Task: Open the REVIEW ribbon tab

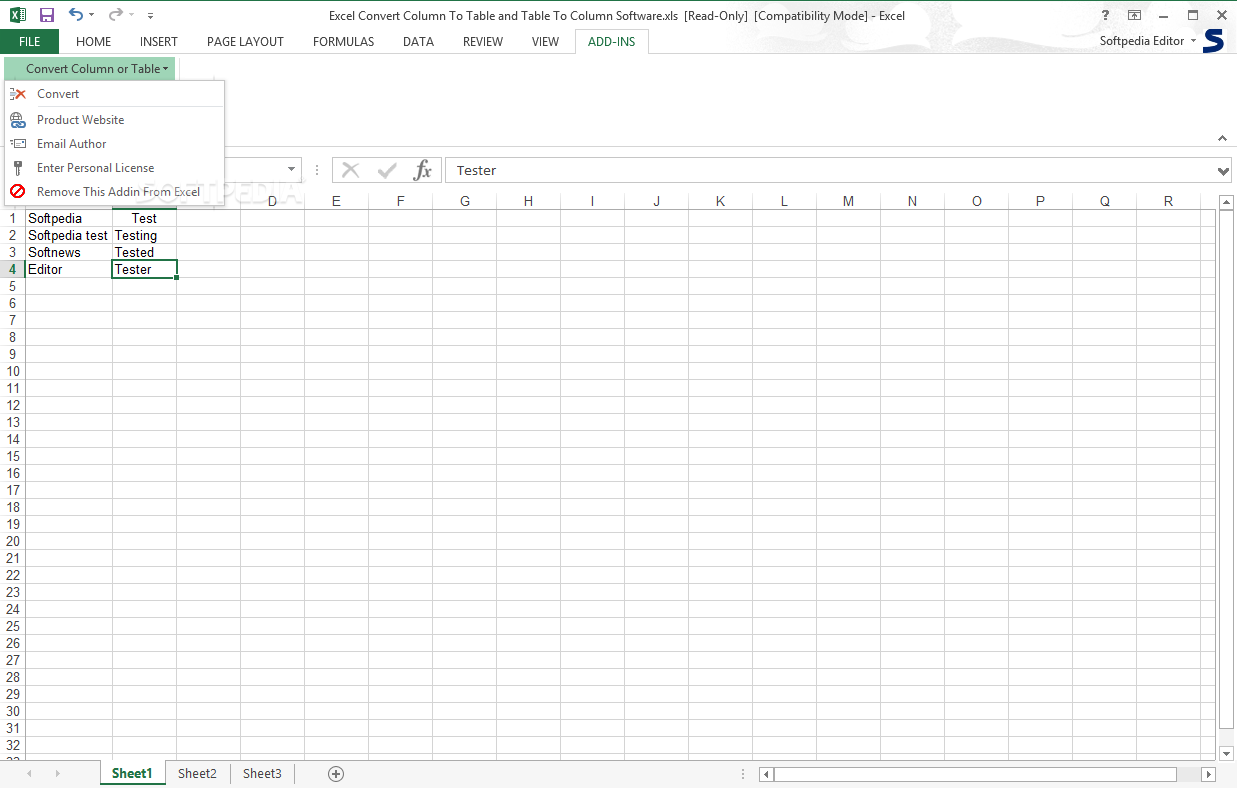Action: tap(483, 42)
